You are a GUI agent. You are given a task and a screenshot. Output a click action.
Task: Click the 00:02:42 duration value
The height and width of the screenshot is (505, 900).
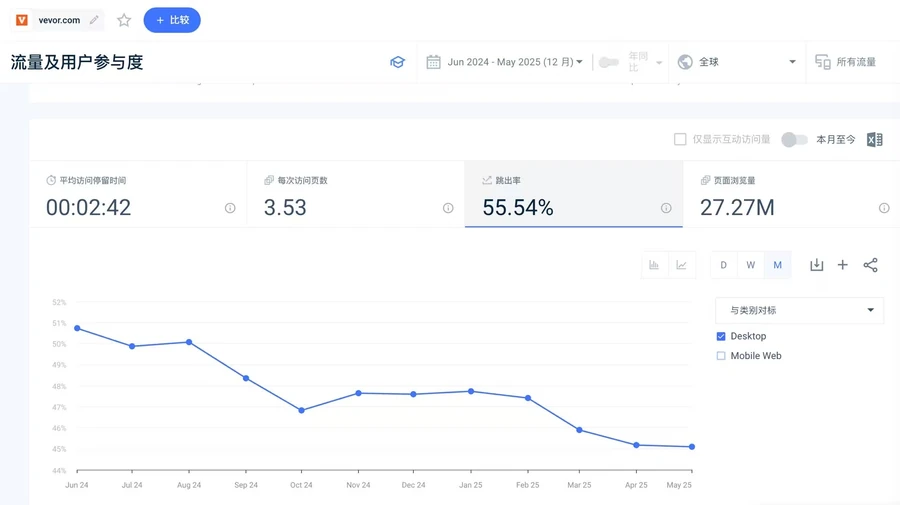click(x=88, y=208)
